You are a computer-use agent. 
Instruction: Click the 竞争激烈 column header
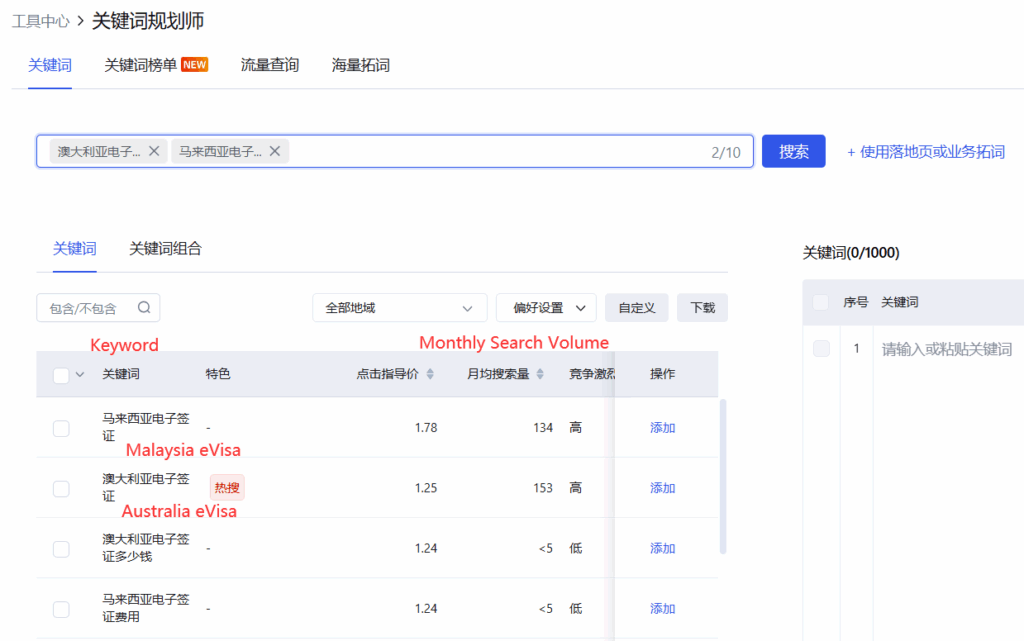592,374
